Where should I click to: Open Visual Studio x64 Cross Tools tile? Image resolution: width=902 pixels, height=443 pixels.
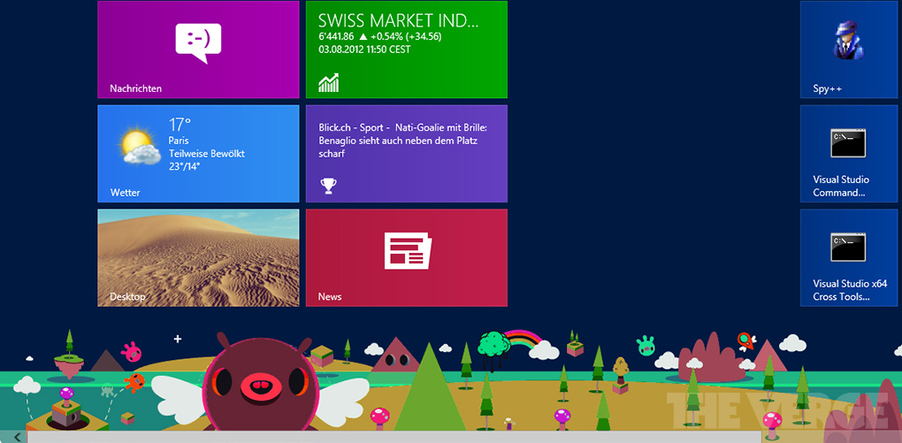click(849, 258)
